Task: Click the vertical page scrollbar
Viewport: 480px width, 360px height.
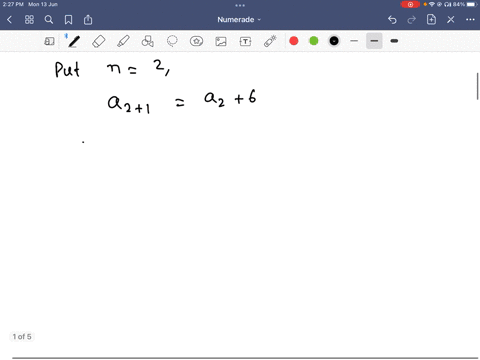Action: click(478, 86)
